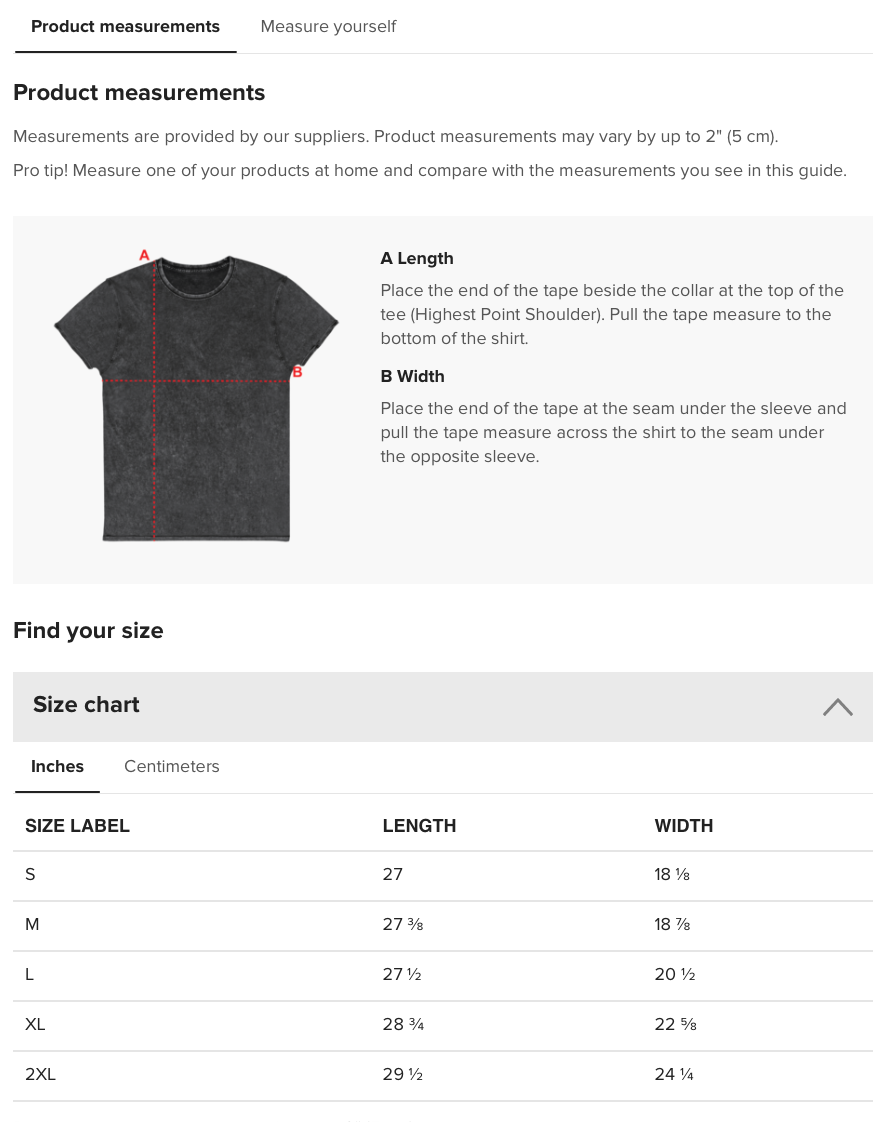Image resolution: width=888 pixels, height=1122 pixels.
Task: Click the Size chart section title
Action: [86, 705]
